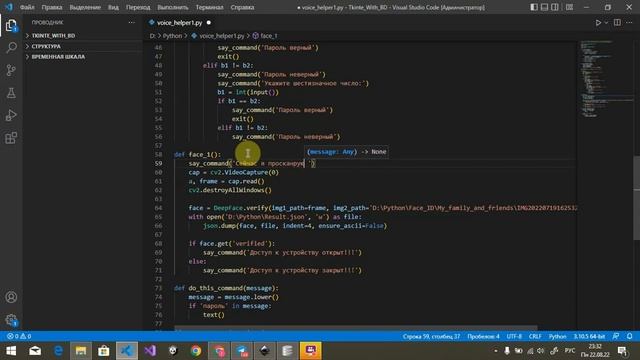Open the Action Center notification icon
The height and width of the screenshot is (360, 640).
(x=623, y=351)
